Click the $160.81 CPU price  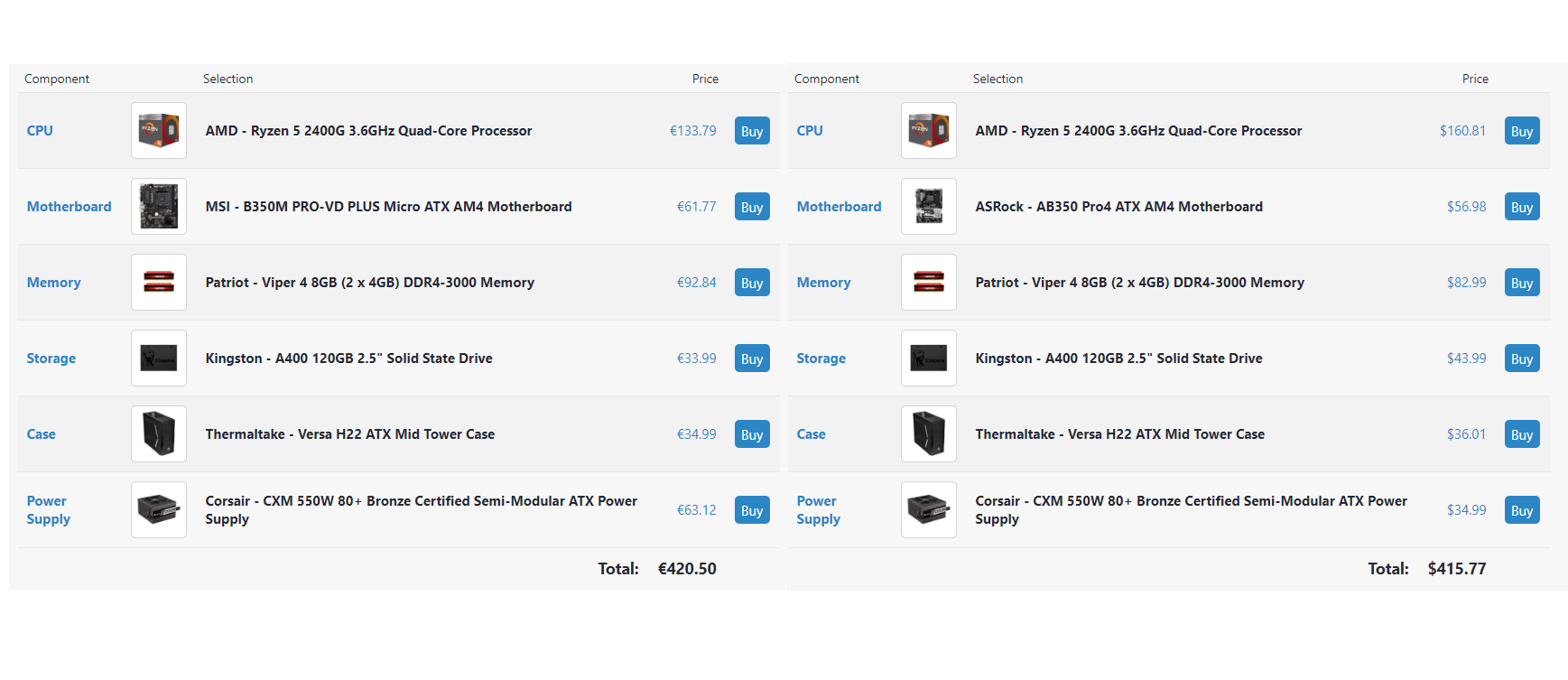pos(1463,131)
